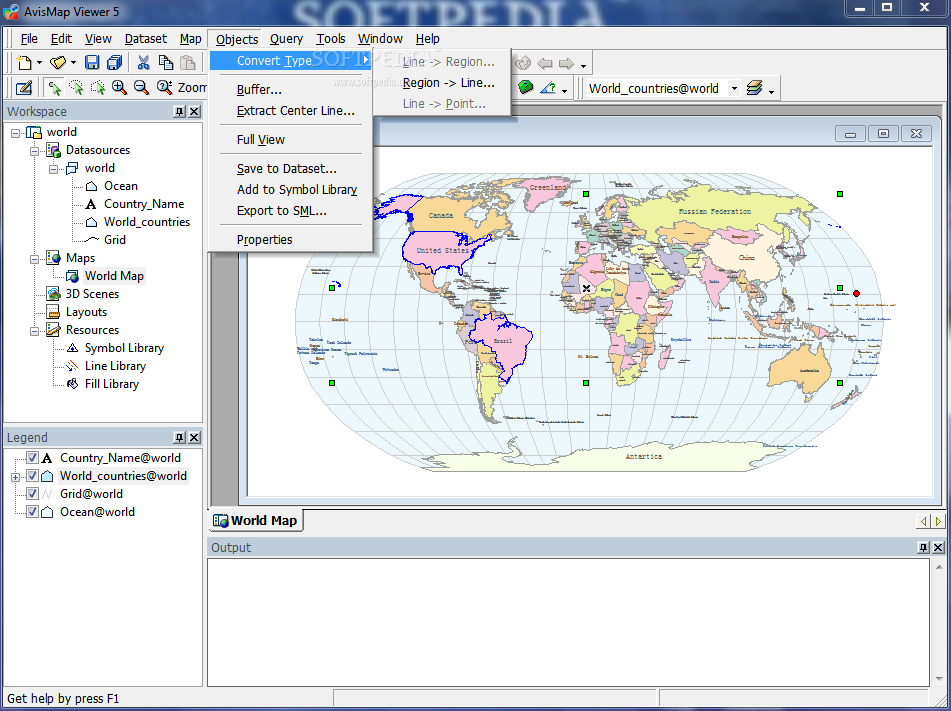Screen dimensions: 951x711
Task: Select Symbol Library in Resources
Action: pyautogui.click(x=124, y=348)
